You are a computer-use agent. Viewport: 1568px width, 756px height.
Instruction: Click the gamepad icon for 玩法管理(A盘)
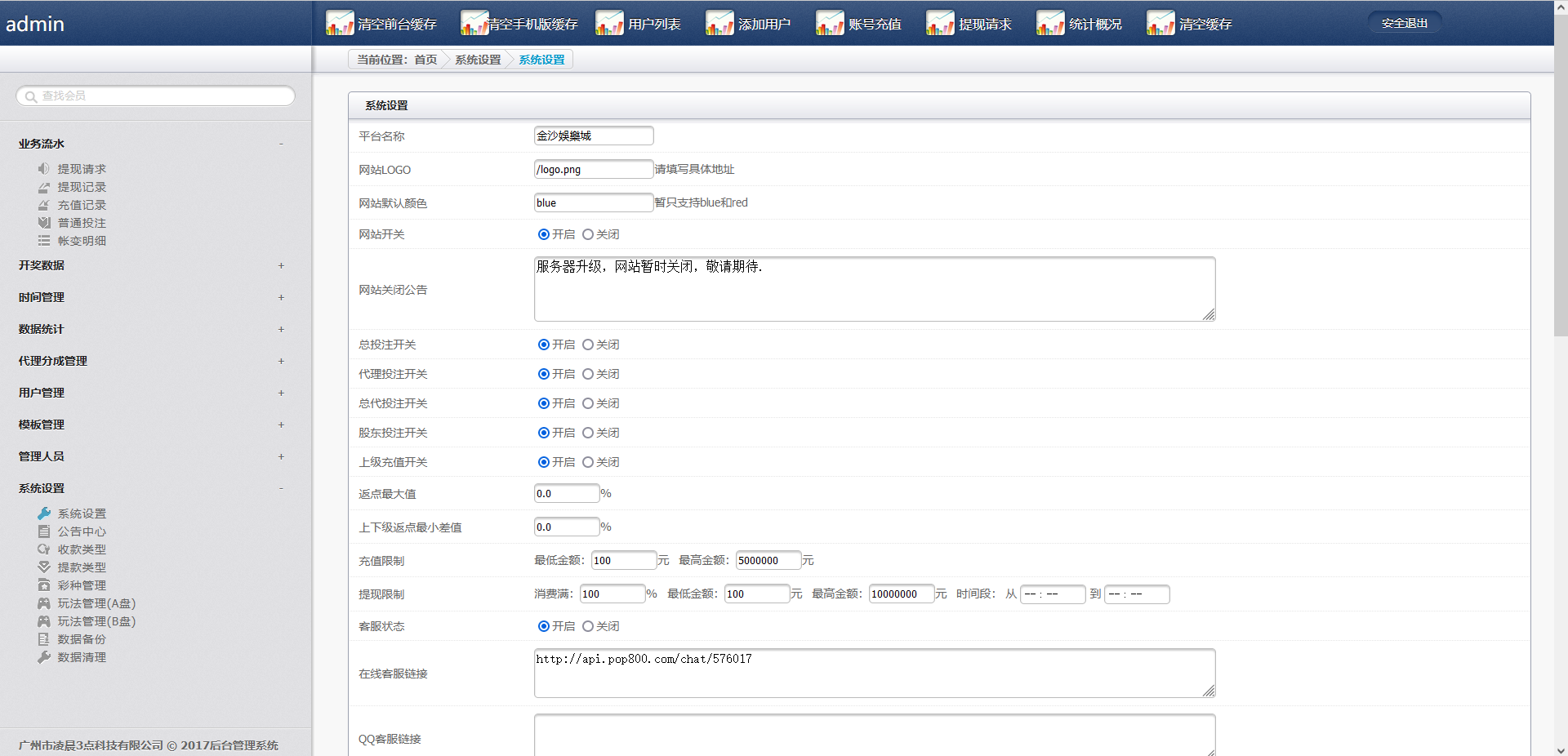coord(44,603)
